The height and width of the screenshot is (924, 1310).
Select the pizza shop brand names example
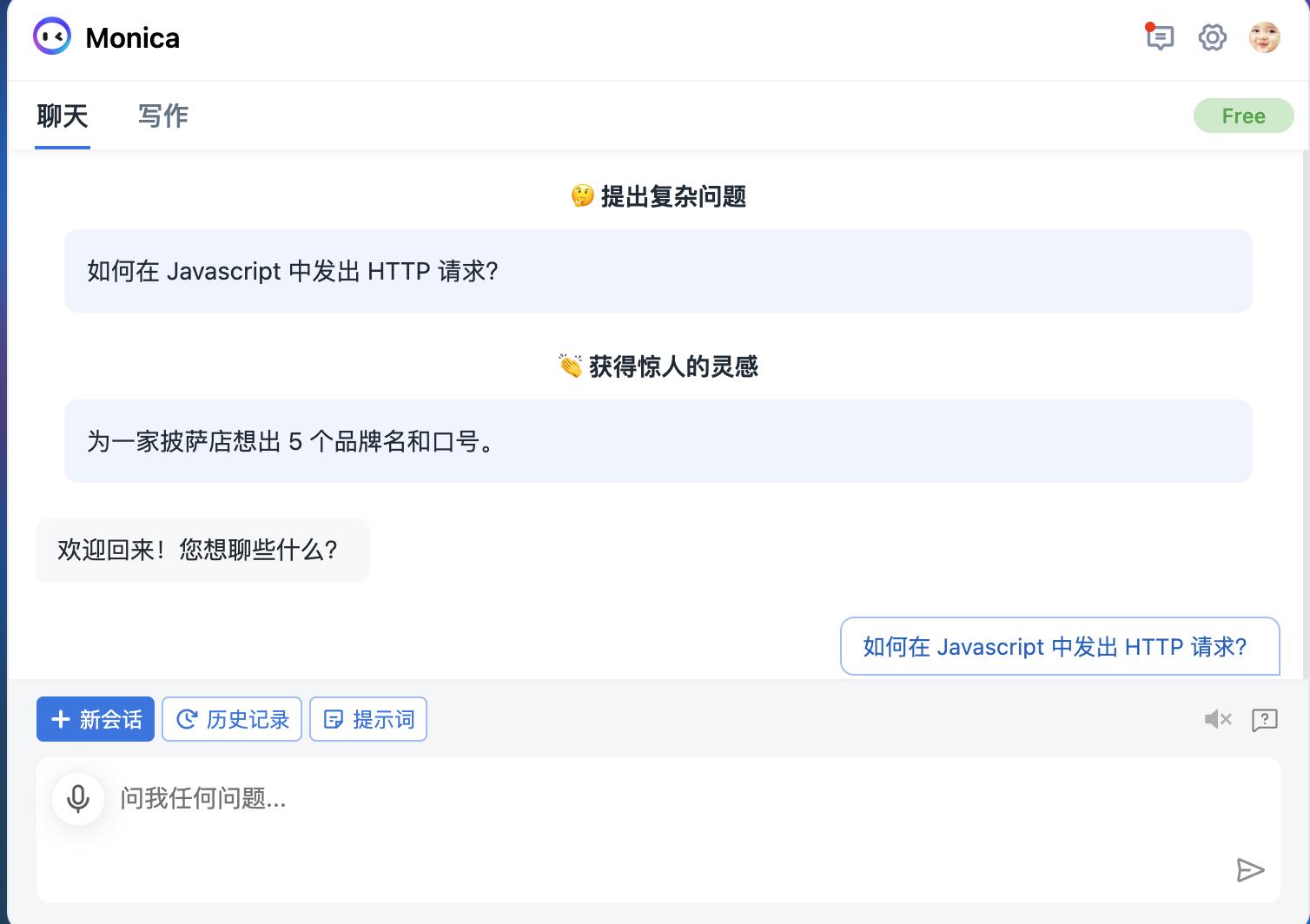point(658,441)
